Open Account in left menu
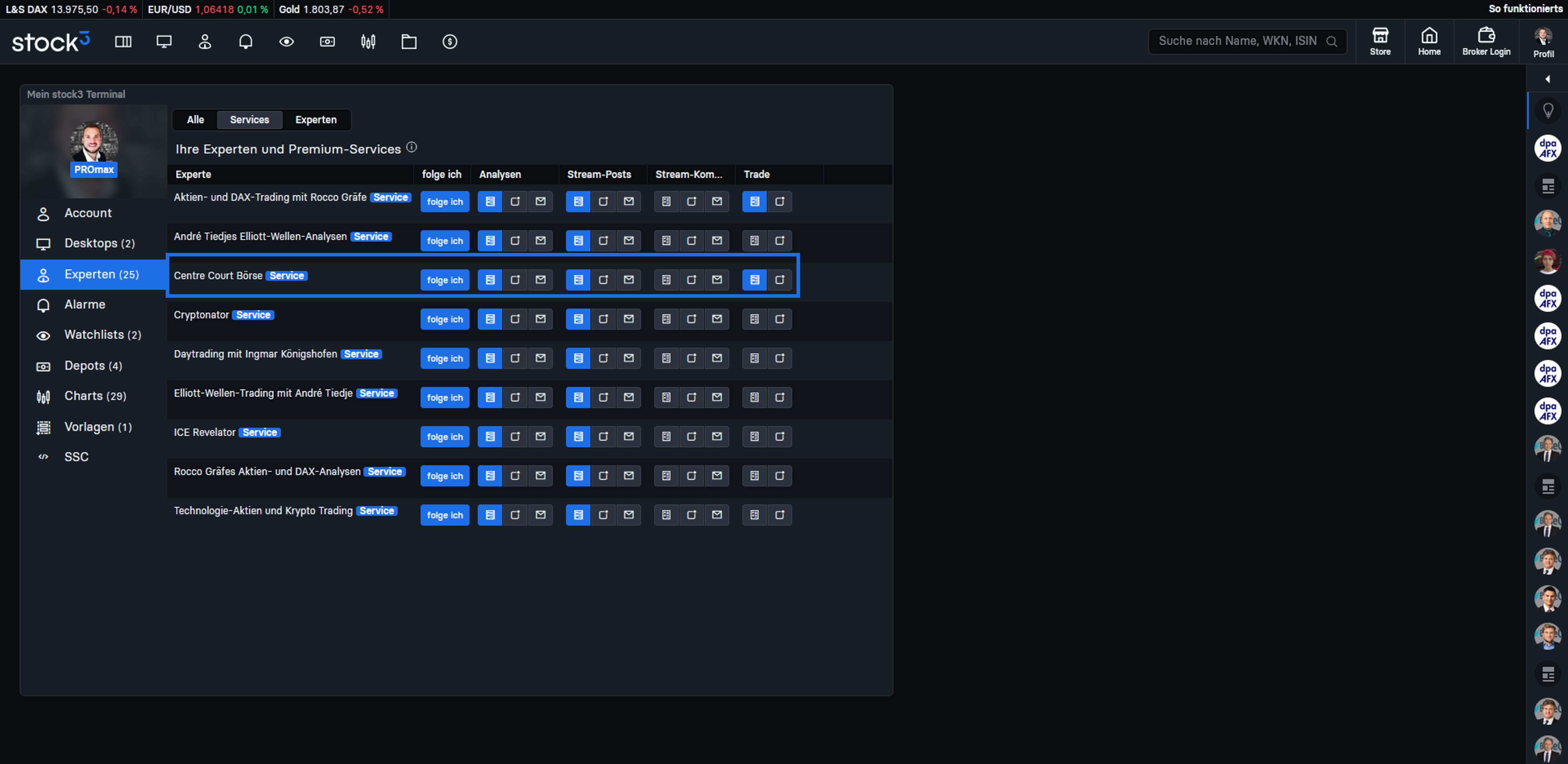Image resolution: width=1568 pixels, height=764 pixels. tap(94, 213)
